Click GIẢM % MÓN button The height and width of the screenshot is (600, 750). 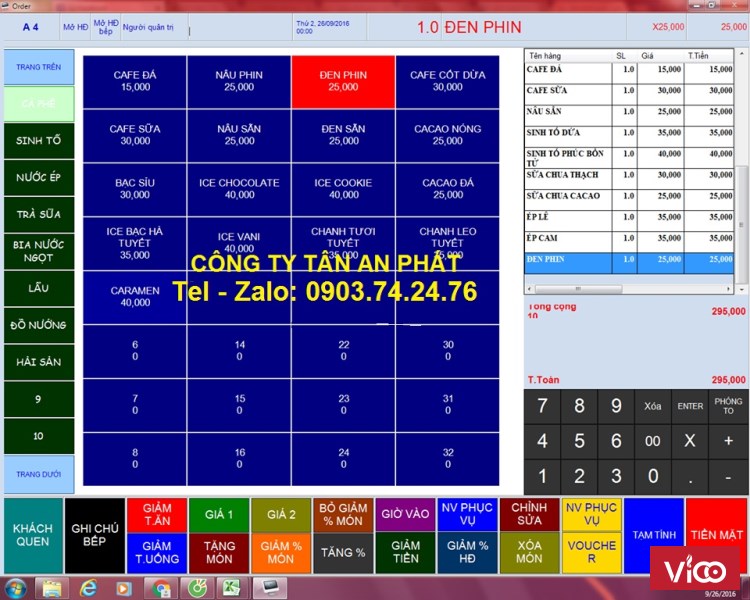[281, 553]
